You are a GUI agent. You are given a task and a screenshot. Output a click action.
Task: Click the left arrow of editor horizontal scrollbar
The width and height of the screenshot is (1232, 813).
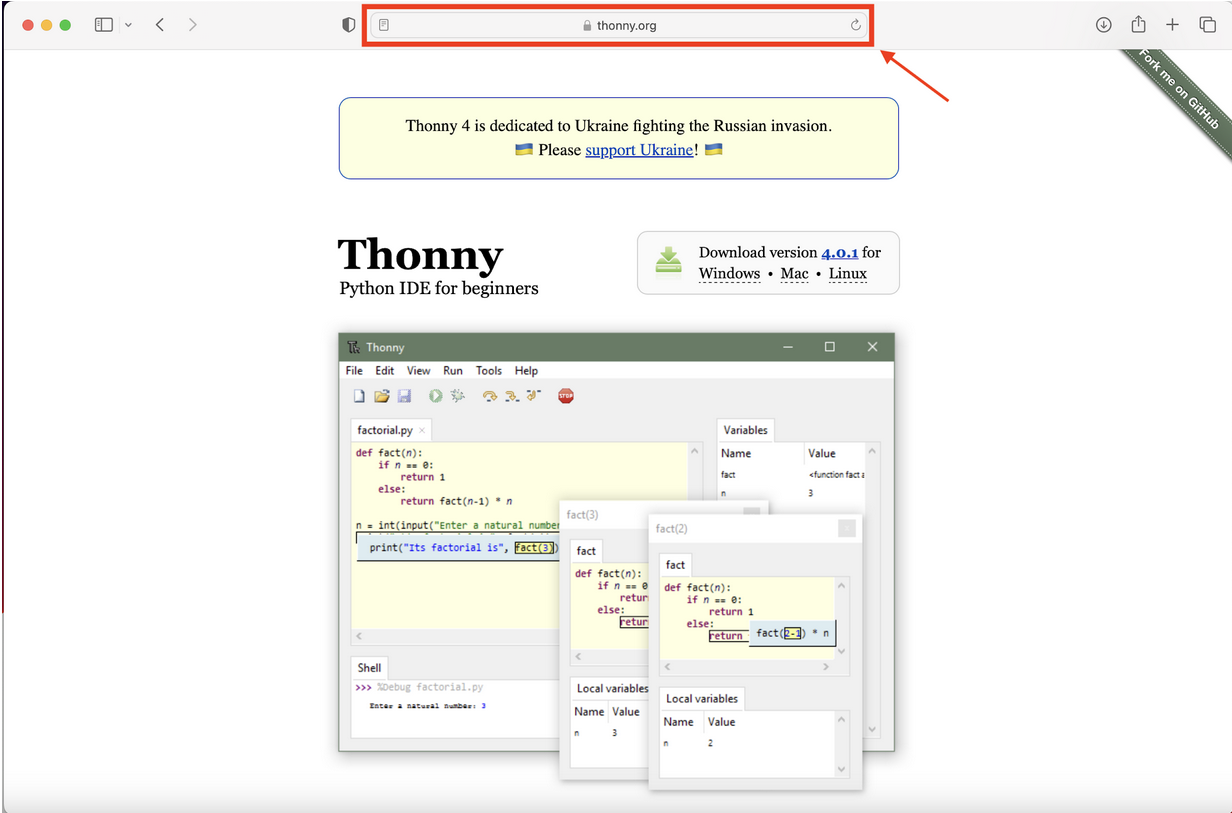[358, 636]
